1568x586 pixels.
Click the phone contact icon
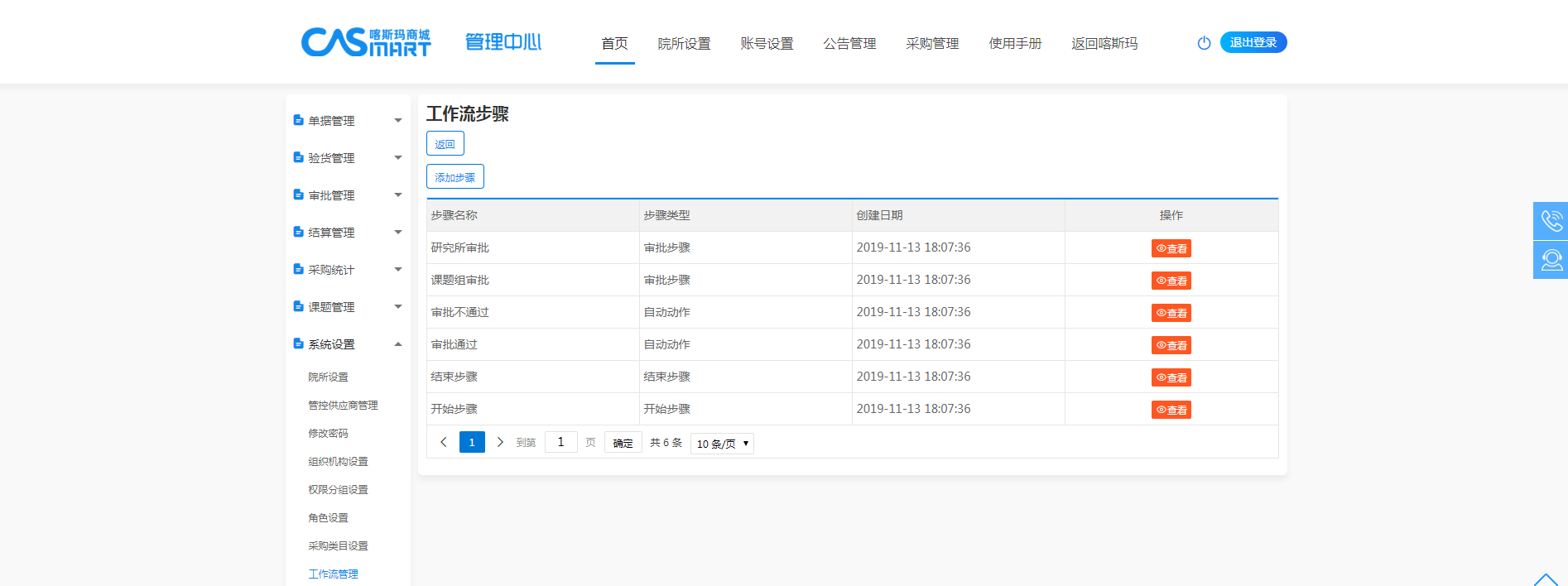(1551, 221)
